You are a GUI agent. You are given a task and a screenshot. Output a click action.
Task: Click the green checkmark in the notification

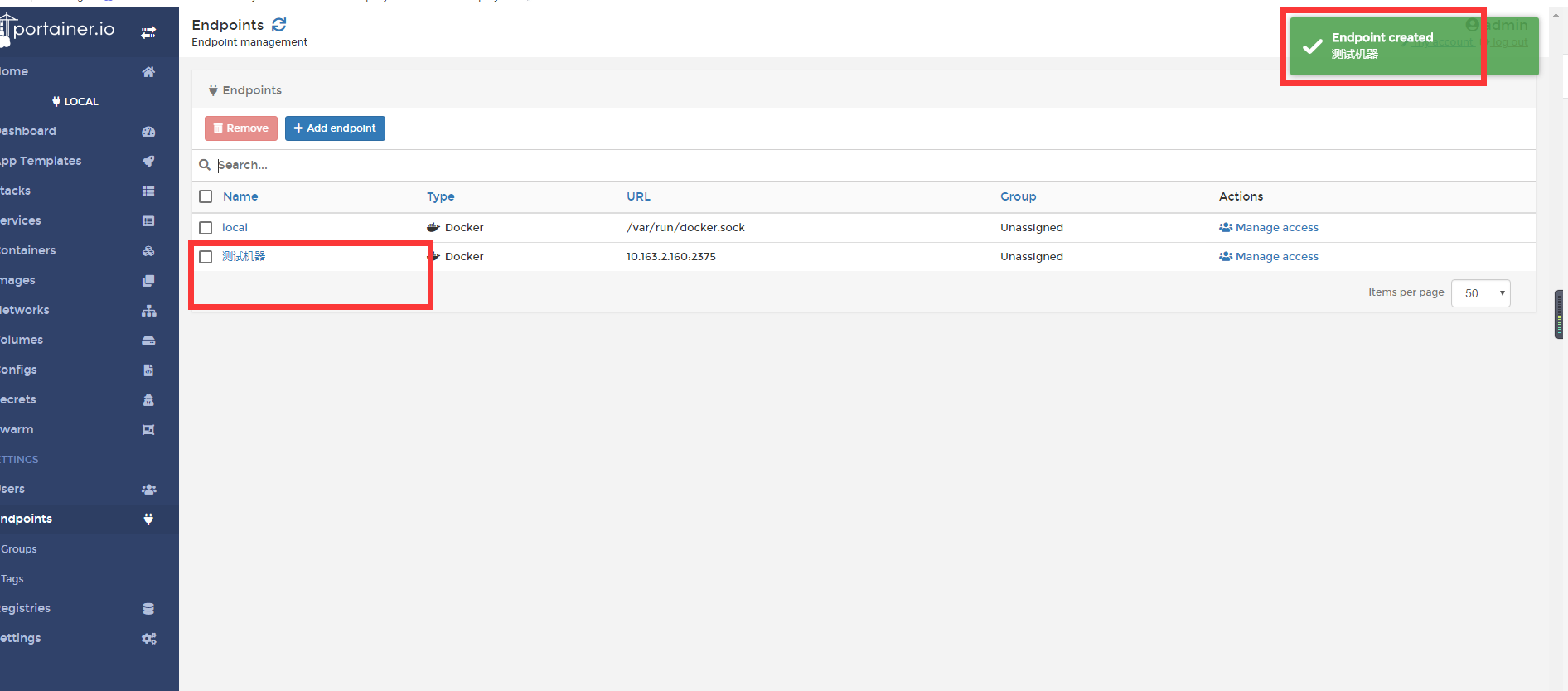1313,46
